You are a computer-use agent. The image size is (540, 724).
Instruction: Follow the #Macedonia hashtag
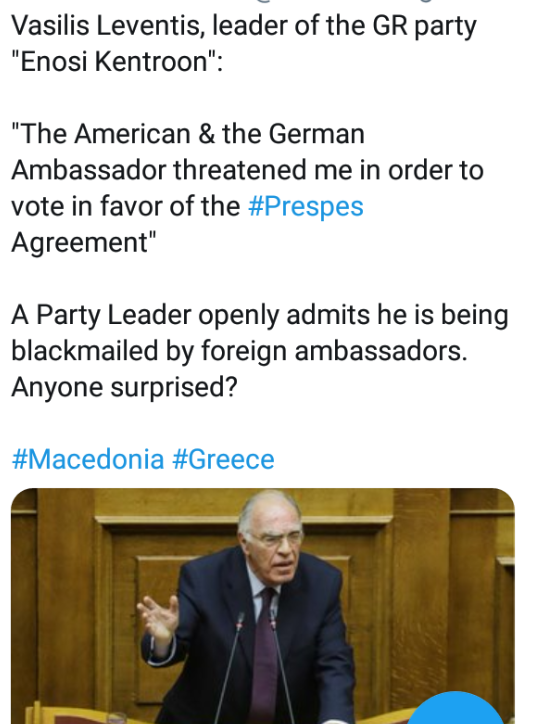(x=88, y=459)
